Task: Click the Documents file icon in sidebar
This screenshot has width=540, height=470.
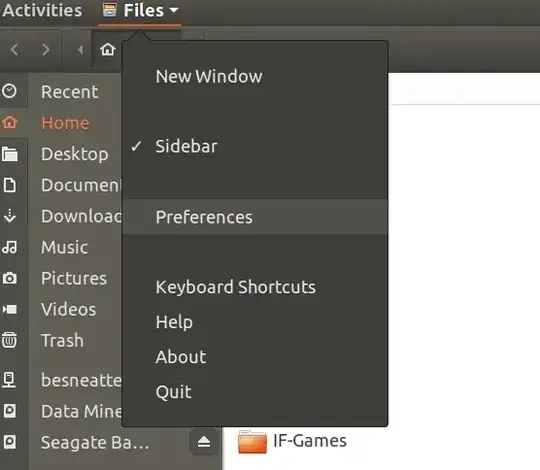Action: 10,185
